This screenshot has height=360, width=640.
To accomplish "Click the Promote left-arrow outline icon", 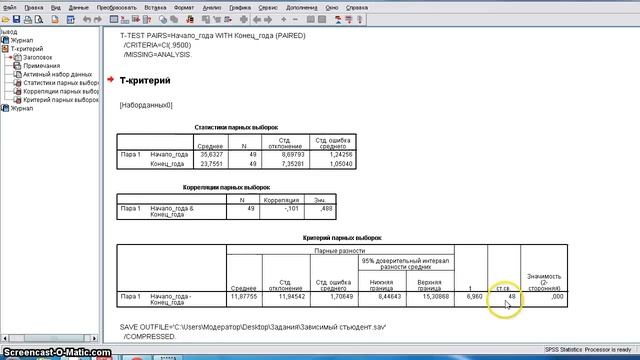I will click(x=257, y=20).
